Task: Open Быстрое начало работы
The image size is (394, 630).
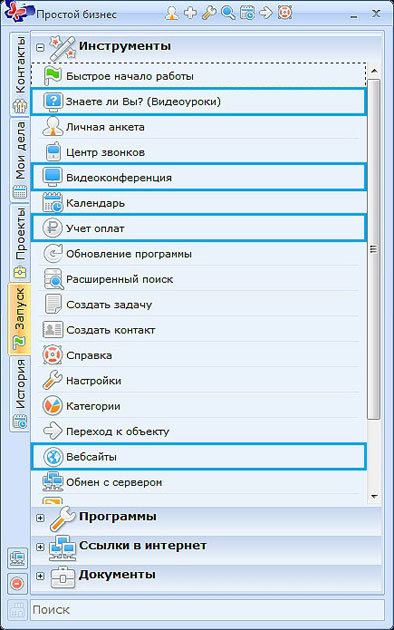Action: 198,76
